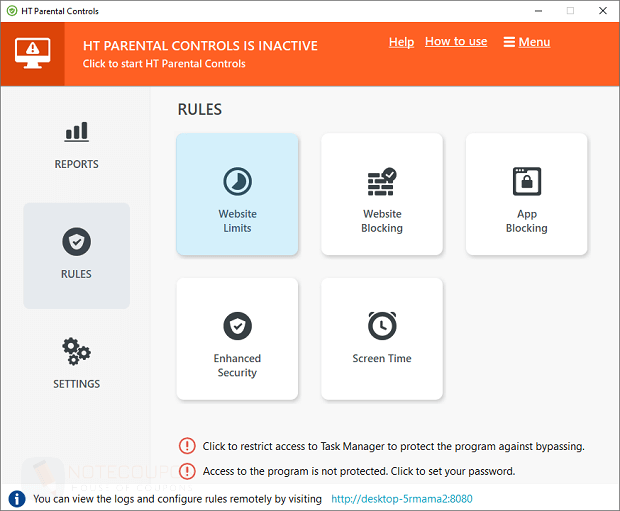Open the Screen Time rule tile

[382, 339]
